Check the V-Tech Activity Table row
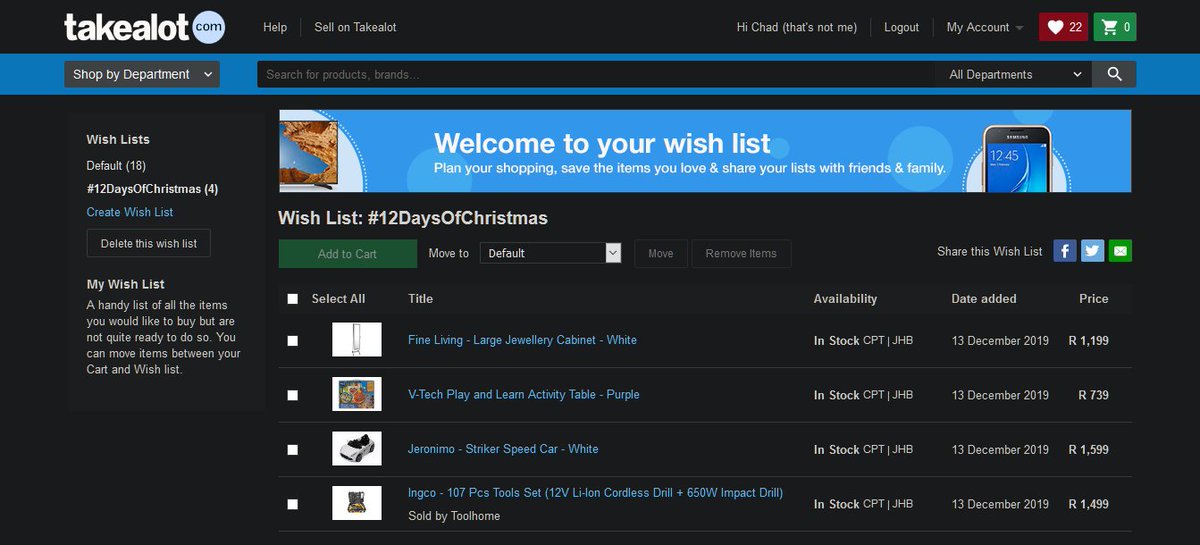The height and width of the screenshot is (545, 1200). pyautogui.click(x=292, y=395)
